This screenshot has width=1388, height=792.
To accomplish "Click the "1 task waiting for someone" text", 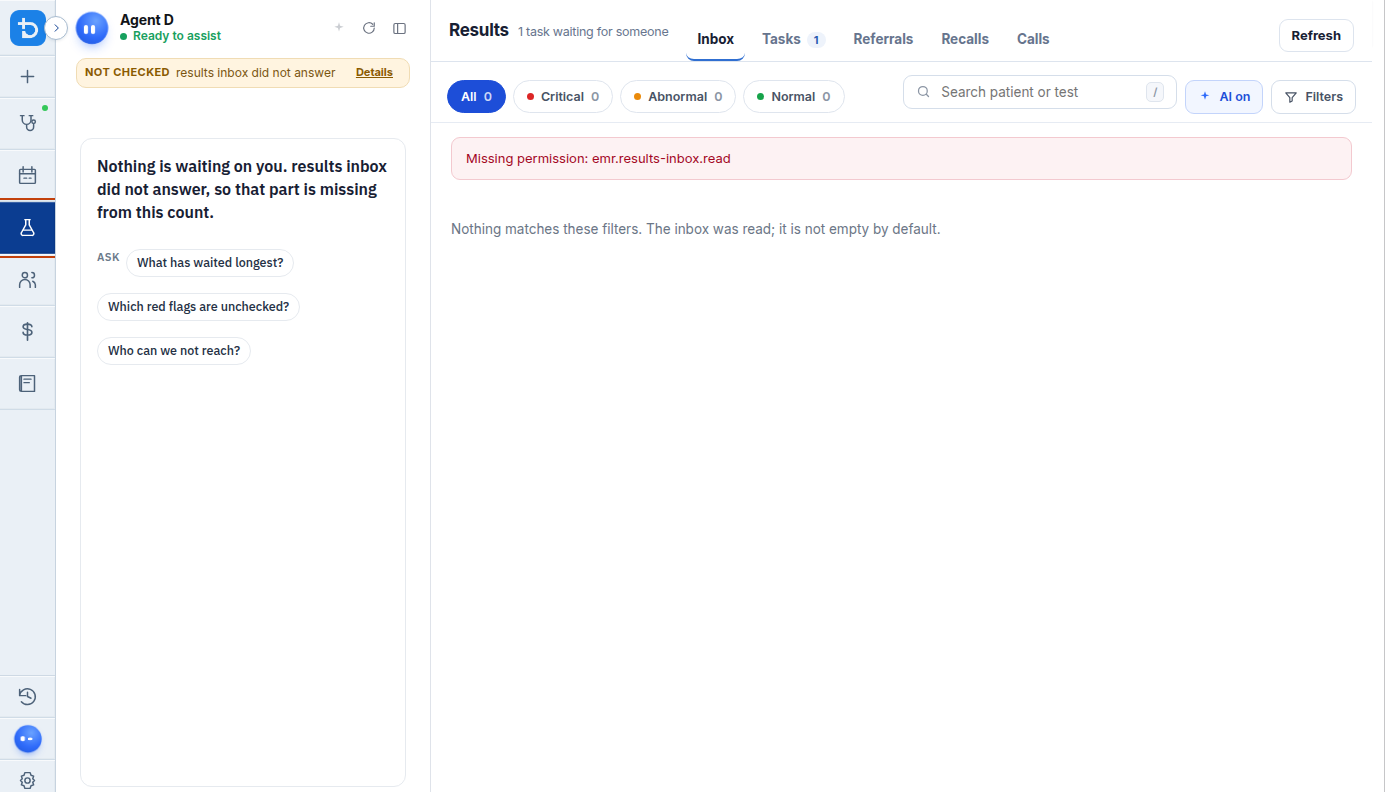I will click(x=593, y=32).
